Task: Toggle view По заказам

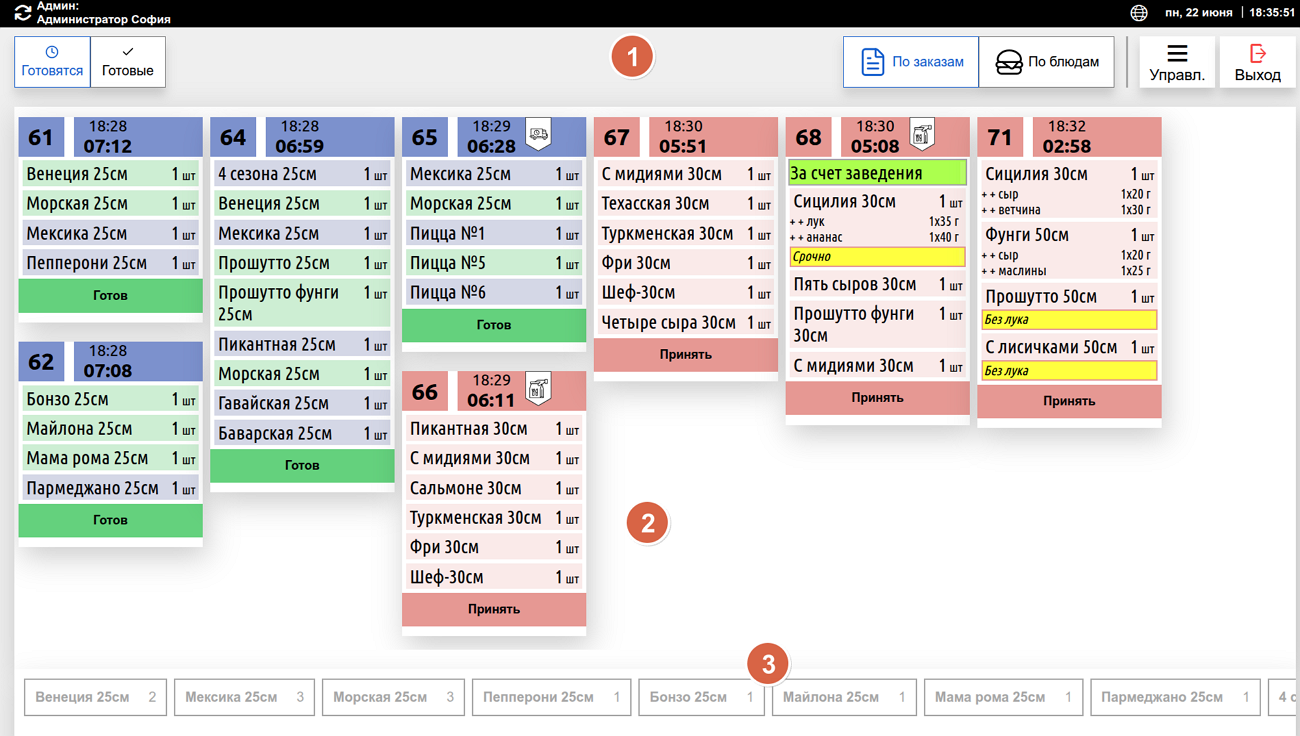Action: [911, 62]
